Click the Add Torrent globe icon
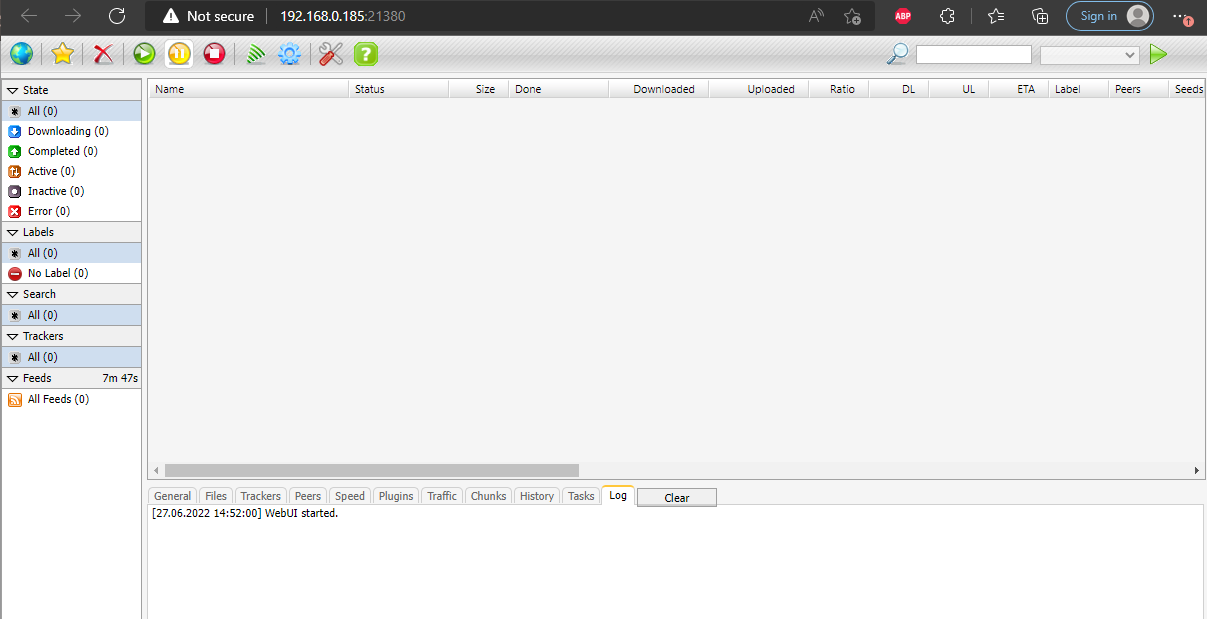The width and height of the screenshot is (1207, 619). 21,54
